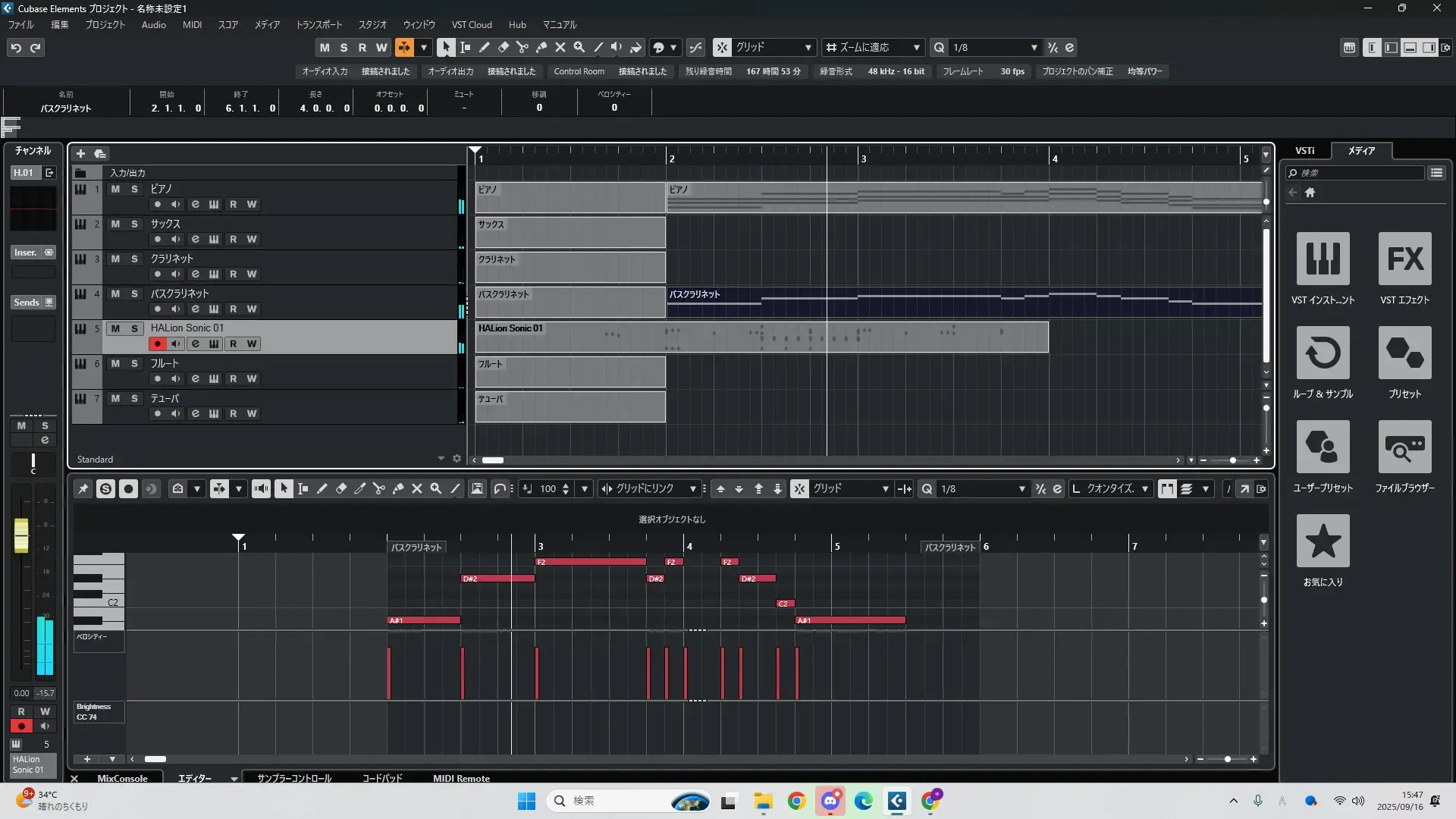Click the Inser. button in channel inspector
The image size is (1456, 819).
[x=26, y=253]
